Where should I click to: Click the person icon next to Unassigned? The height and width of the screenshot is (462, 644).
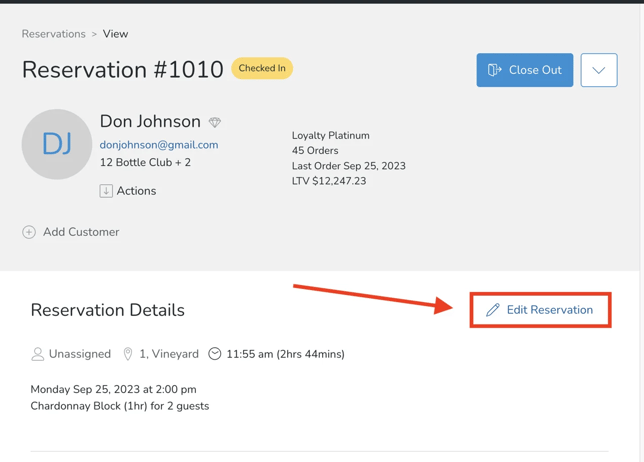[37, 354]
